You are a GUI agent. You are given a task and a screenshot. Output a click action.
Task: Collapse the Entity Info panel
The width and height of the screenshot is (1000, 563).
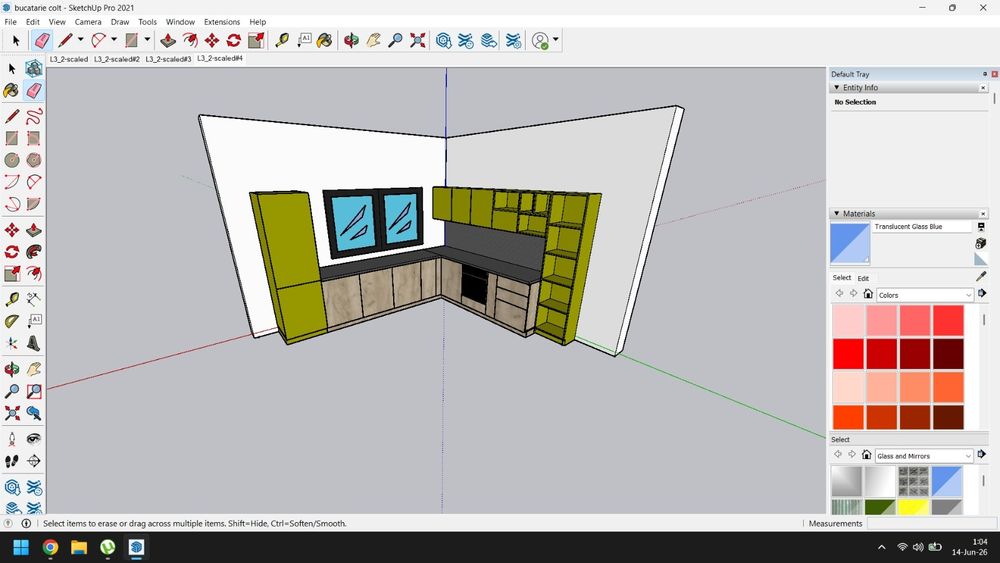coord(837,87)
